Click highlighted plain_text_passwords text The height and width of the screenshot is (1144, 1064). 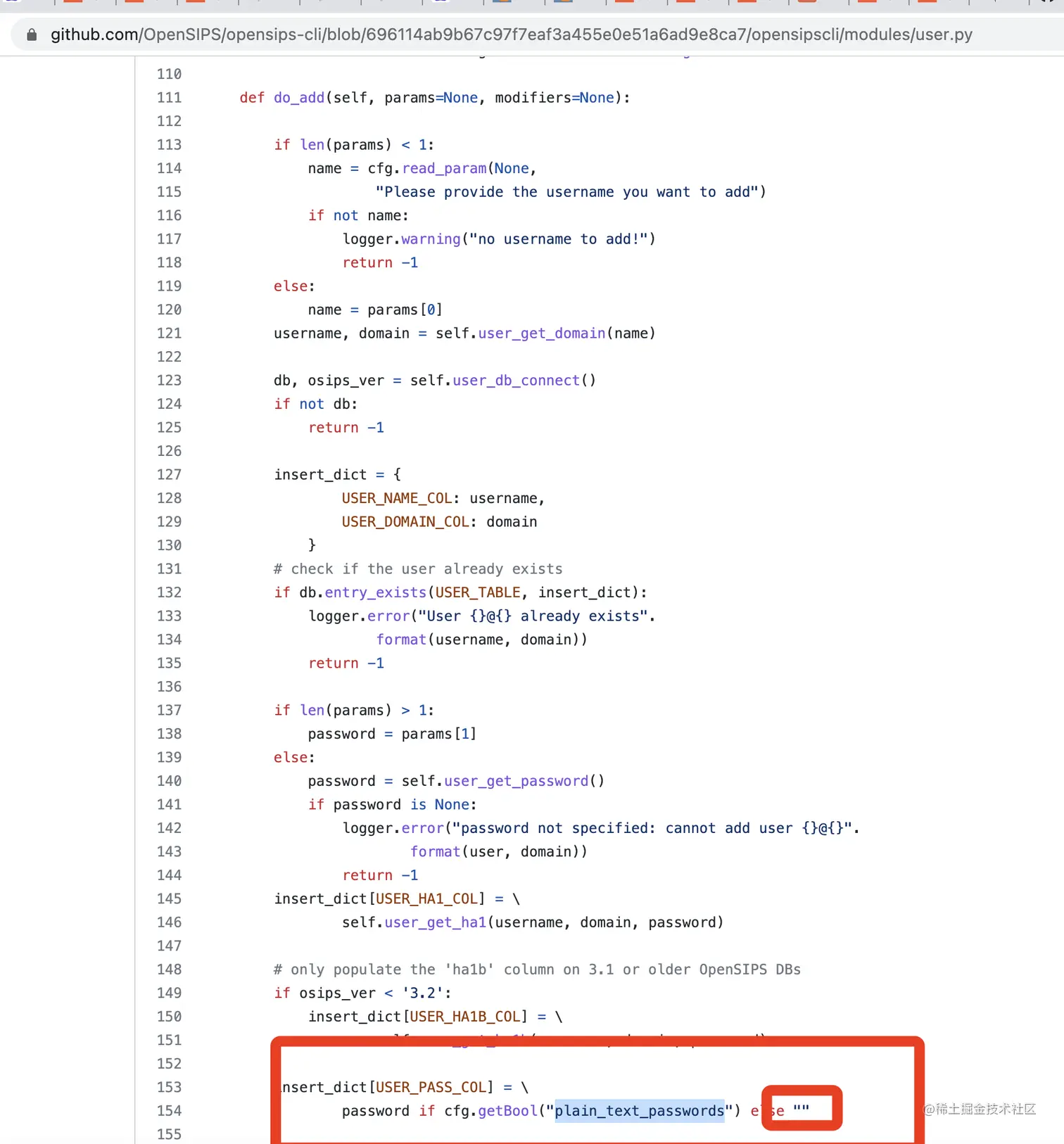[640, 1111]
